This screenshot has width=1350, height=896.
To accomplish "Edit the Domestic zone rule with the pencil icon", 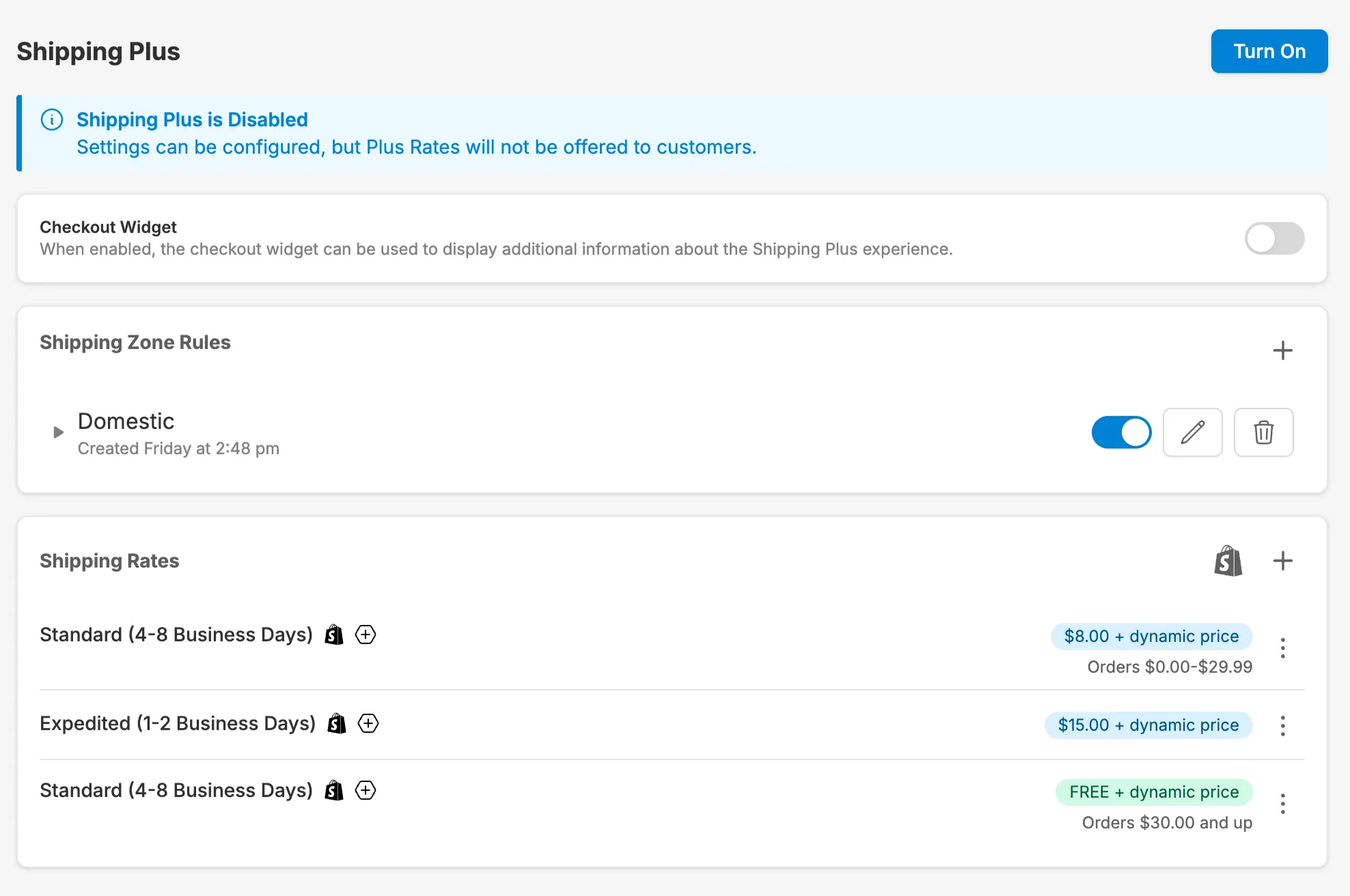I will (x=1192, y=432).
